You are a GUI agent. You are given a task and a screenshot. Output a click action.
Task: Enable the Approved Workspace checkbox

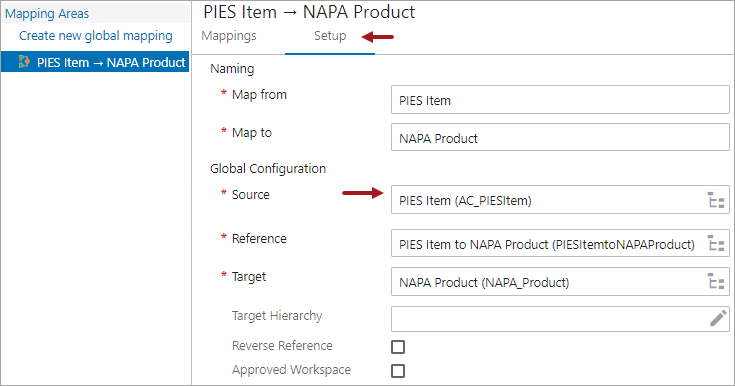pos(398,371)
